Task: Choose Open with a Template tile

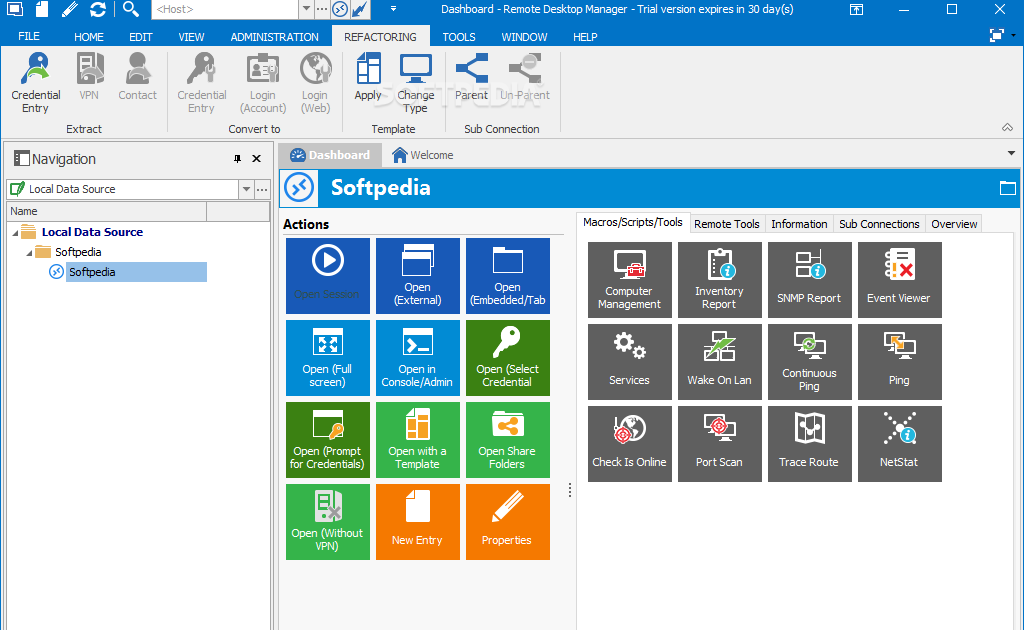Action: pos(417,440)
